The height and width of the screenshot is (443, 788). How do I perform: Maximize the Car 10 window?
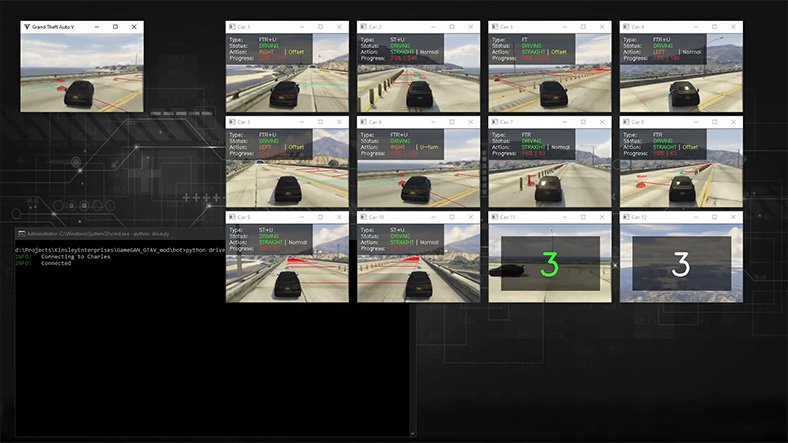pos(451,216)
